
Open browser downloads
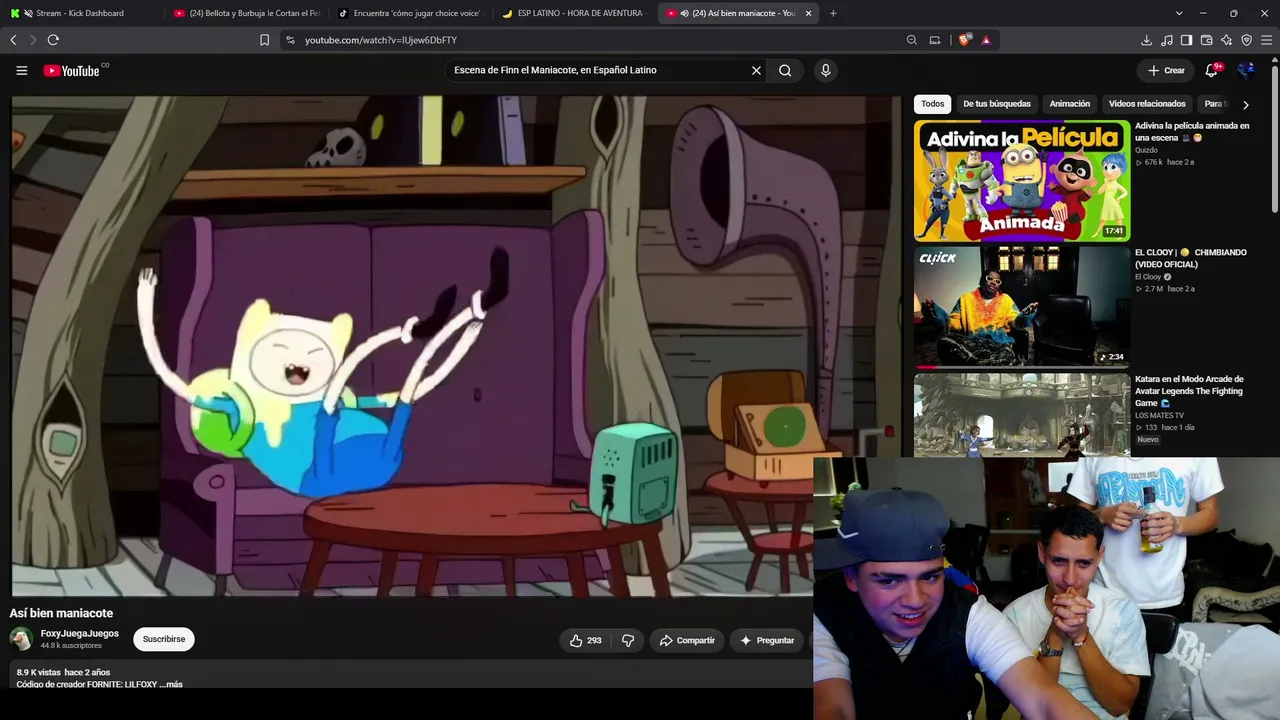coord(1146,40)
